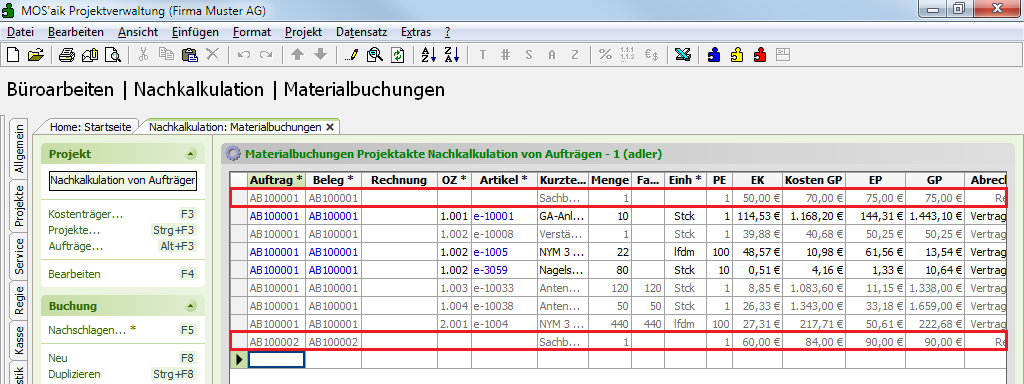Click the Print toolbar icon

tap(67, 55)
